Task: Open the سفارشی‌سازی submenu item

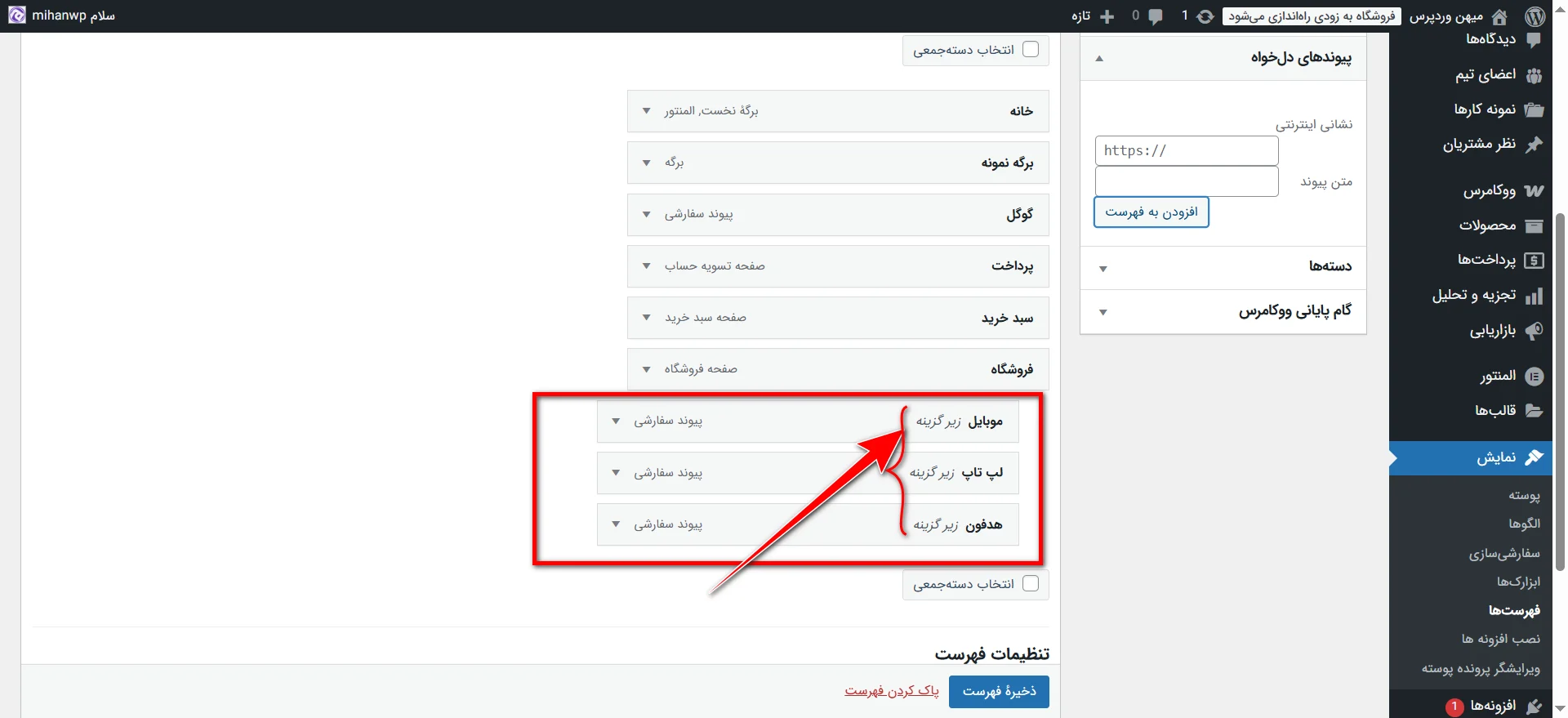Action: click(x=1504, y=554)
